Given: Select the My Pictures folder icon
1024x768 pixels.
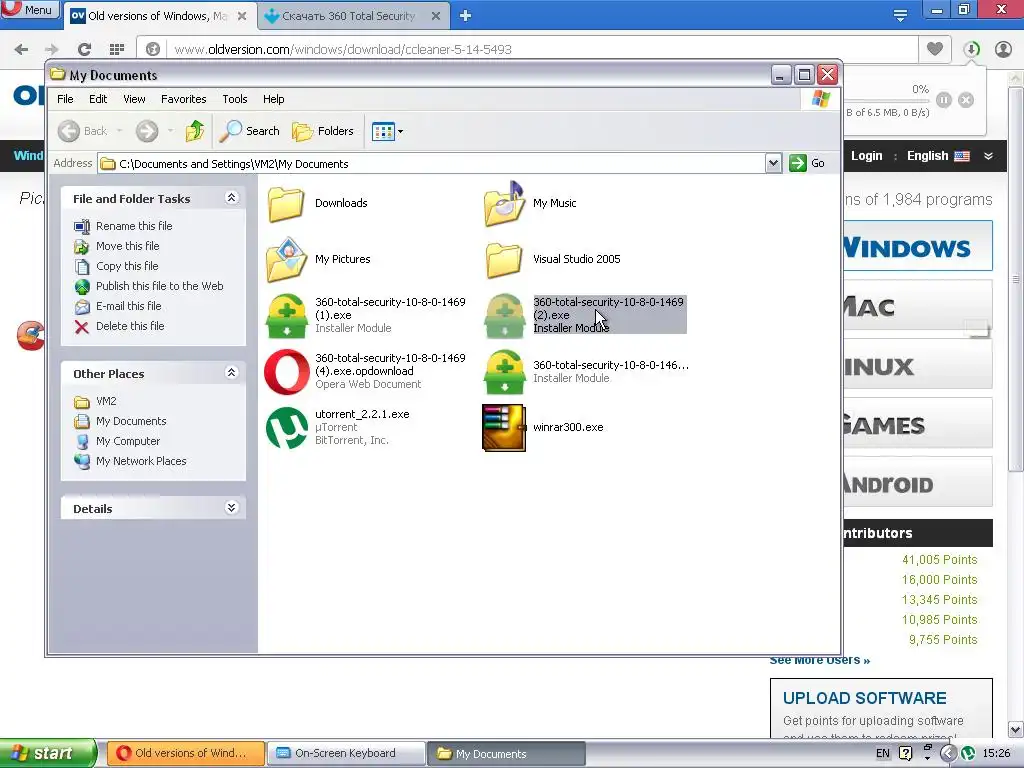Looking at the screenshot, I should pos(286,259).
